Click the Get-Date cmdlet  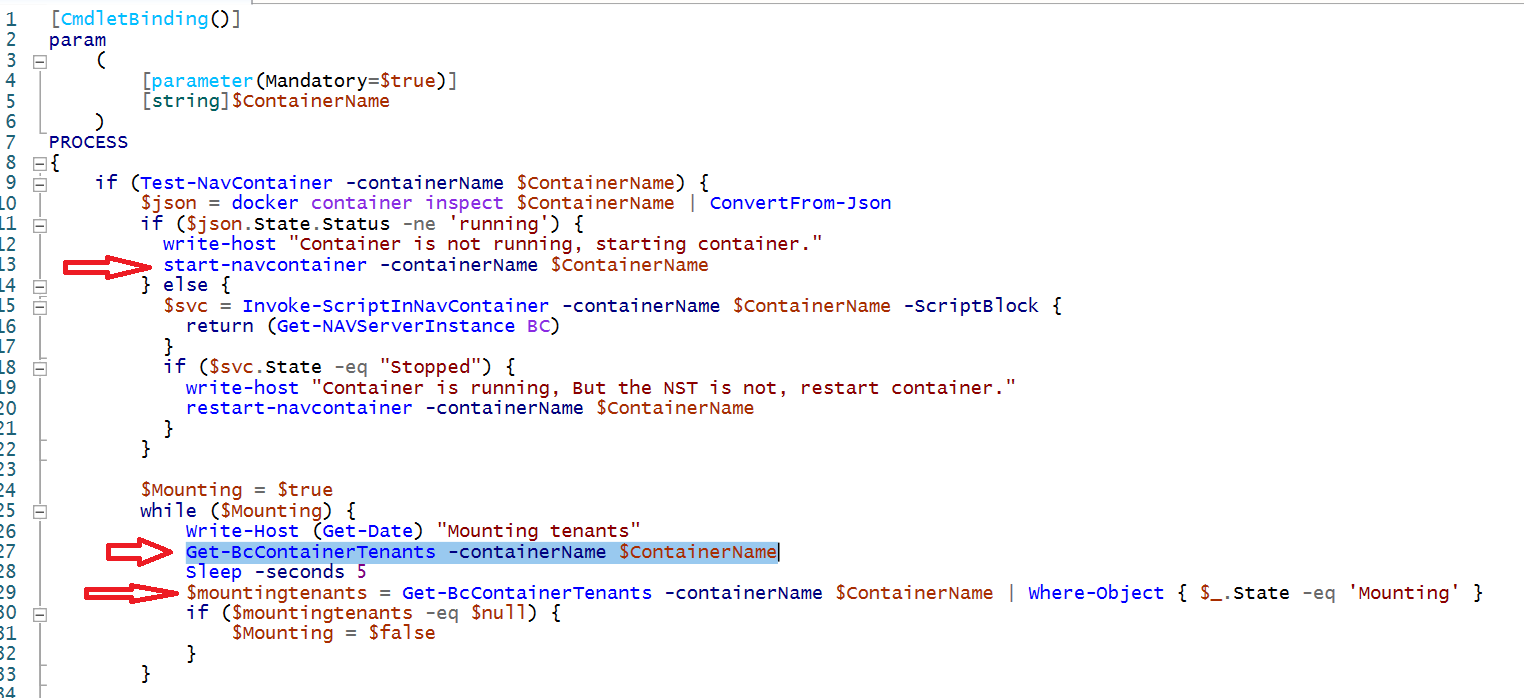(367, 530)
